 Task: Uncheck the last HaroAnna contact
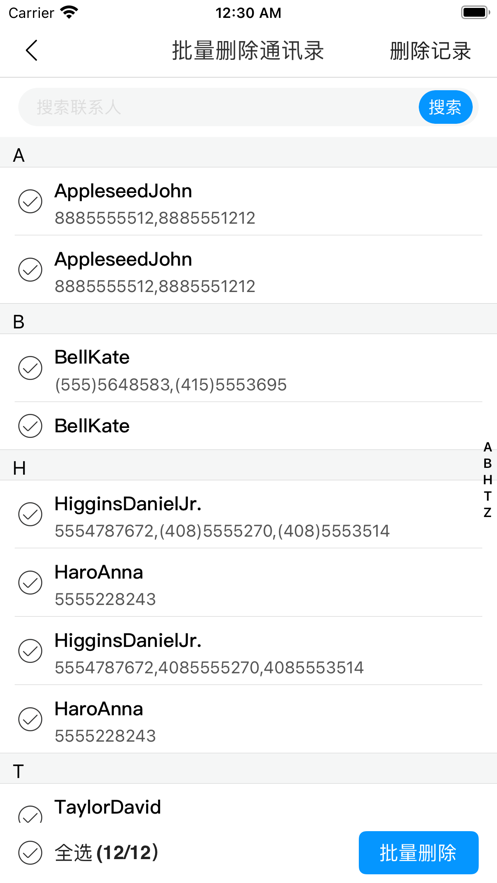coord(30,719)
